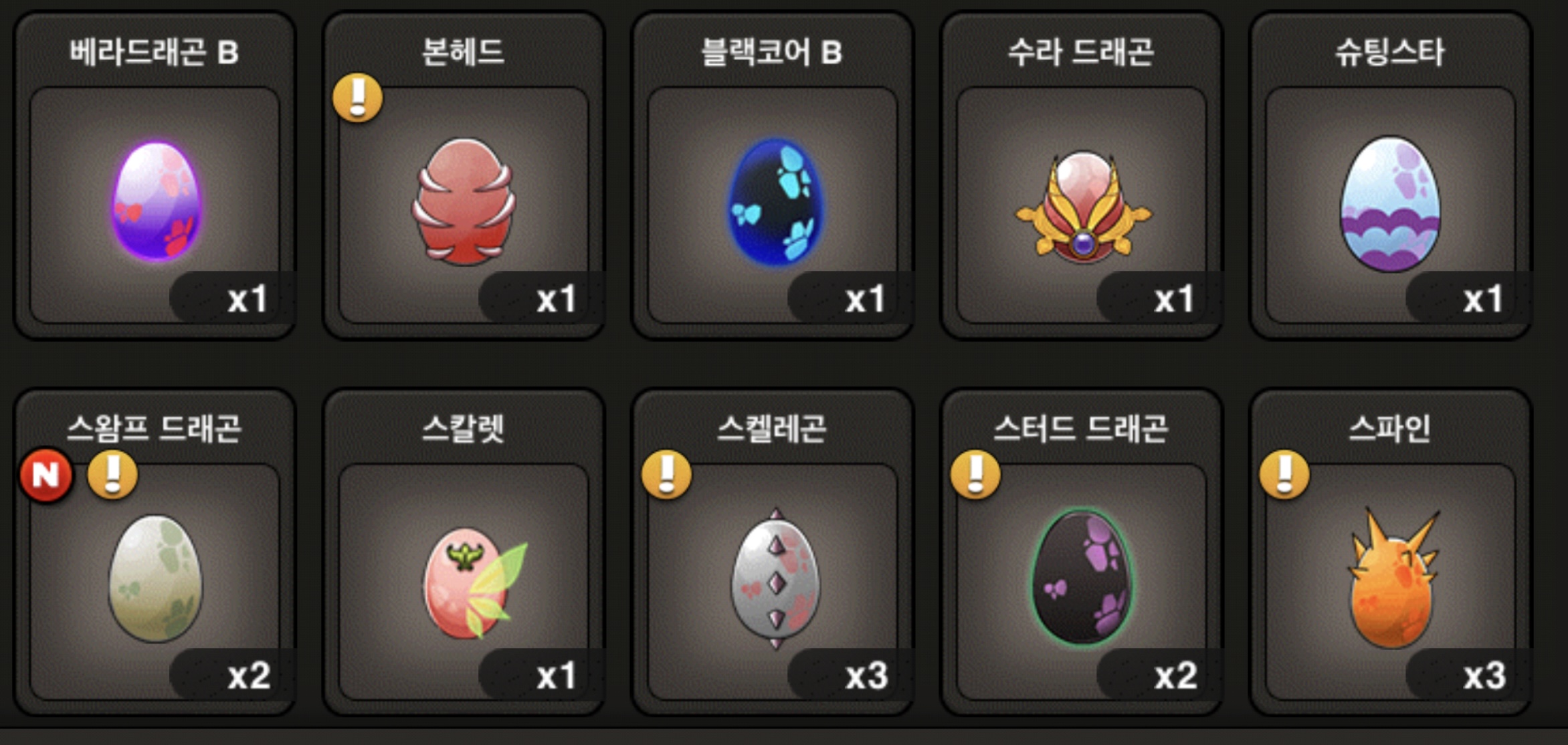Click the x3 count on 스켈레곤 card

(867, 676)
